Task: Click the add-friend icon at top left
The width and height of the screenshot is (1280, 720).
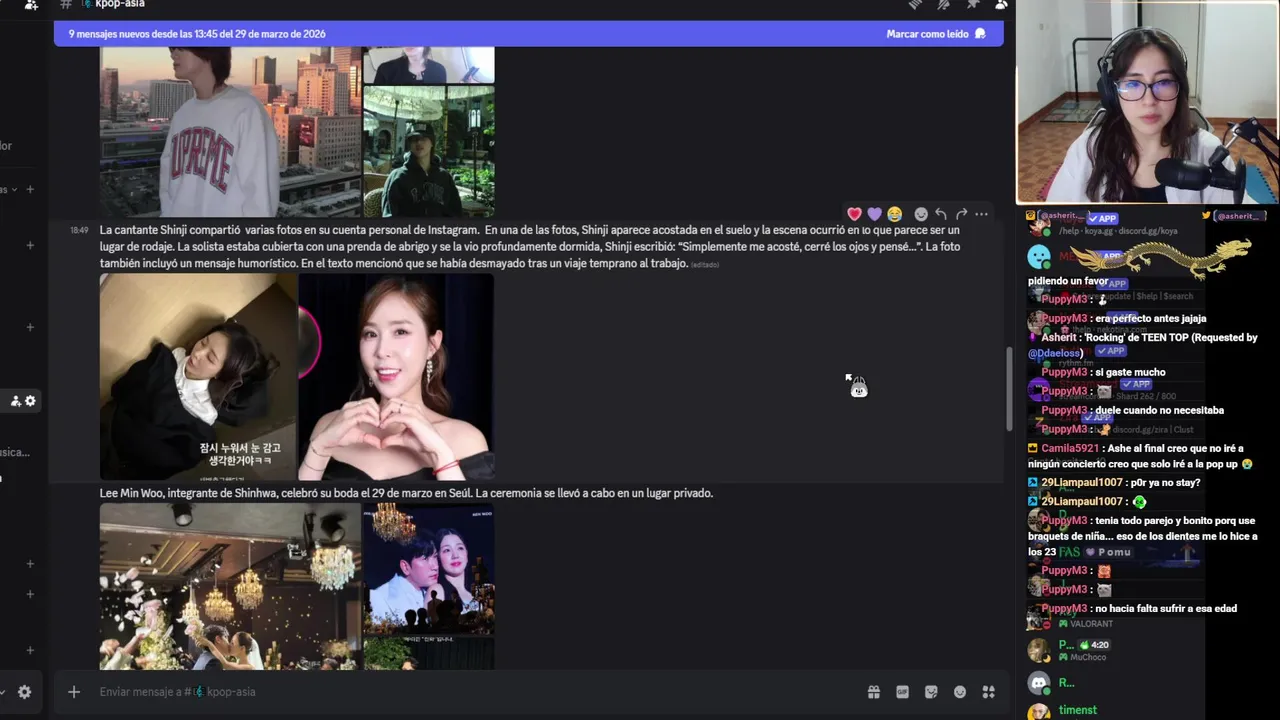Action: point(31,5)
